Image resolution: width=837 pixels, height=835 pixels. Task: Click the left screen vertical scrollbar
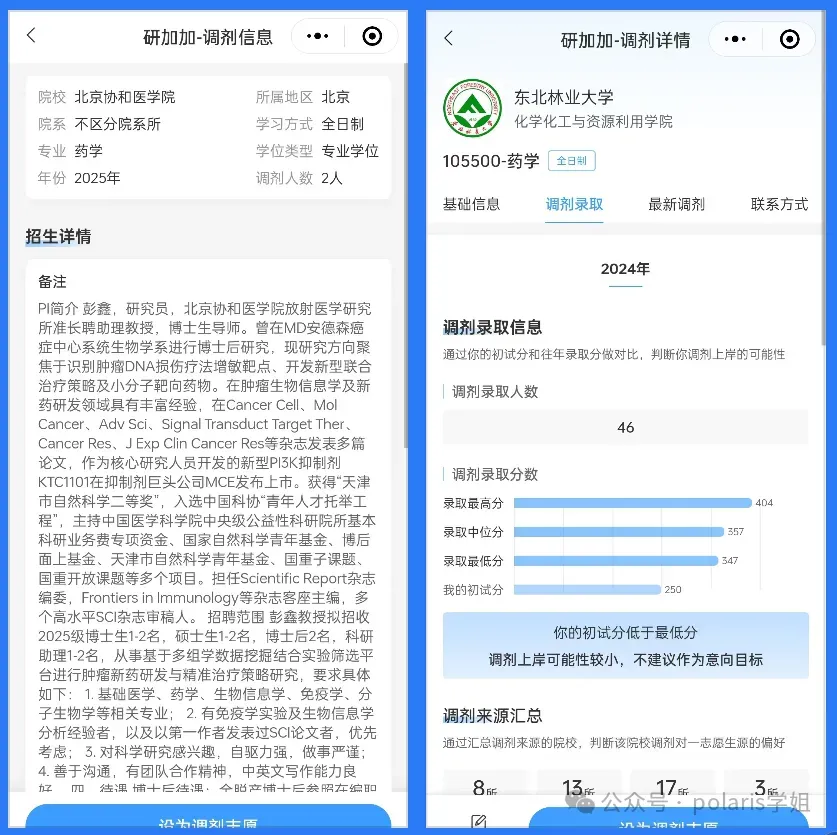point(405,256)
